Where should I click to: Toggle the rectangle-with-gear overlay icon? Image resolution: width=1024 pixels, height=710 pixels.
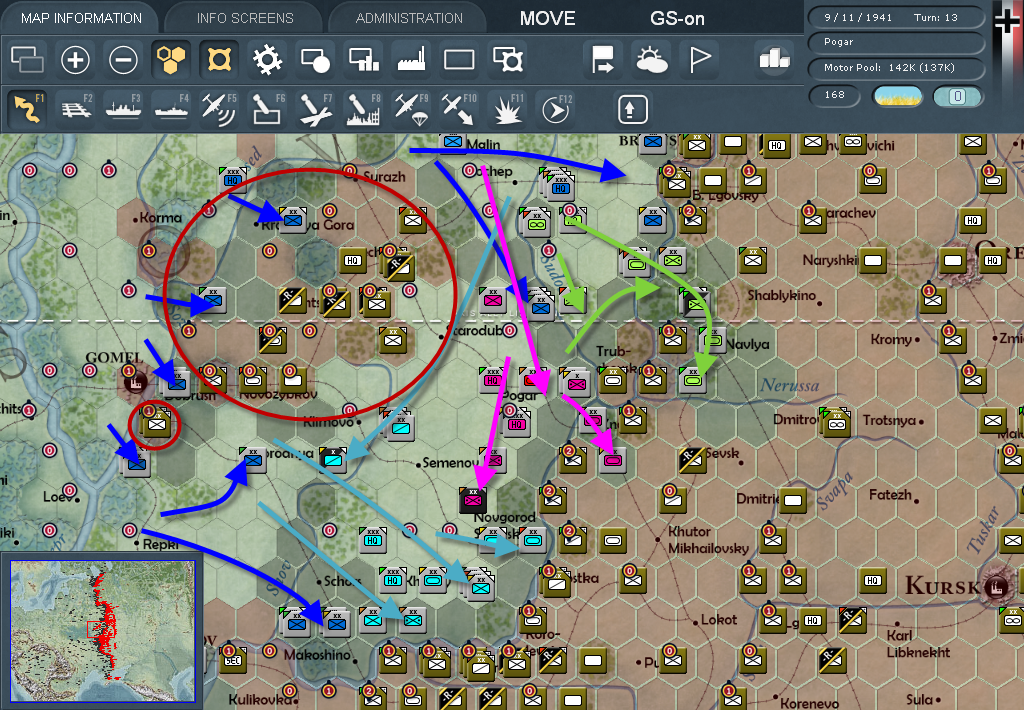coord(507,60)
